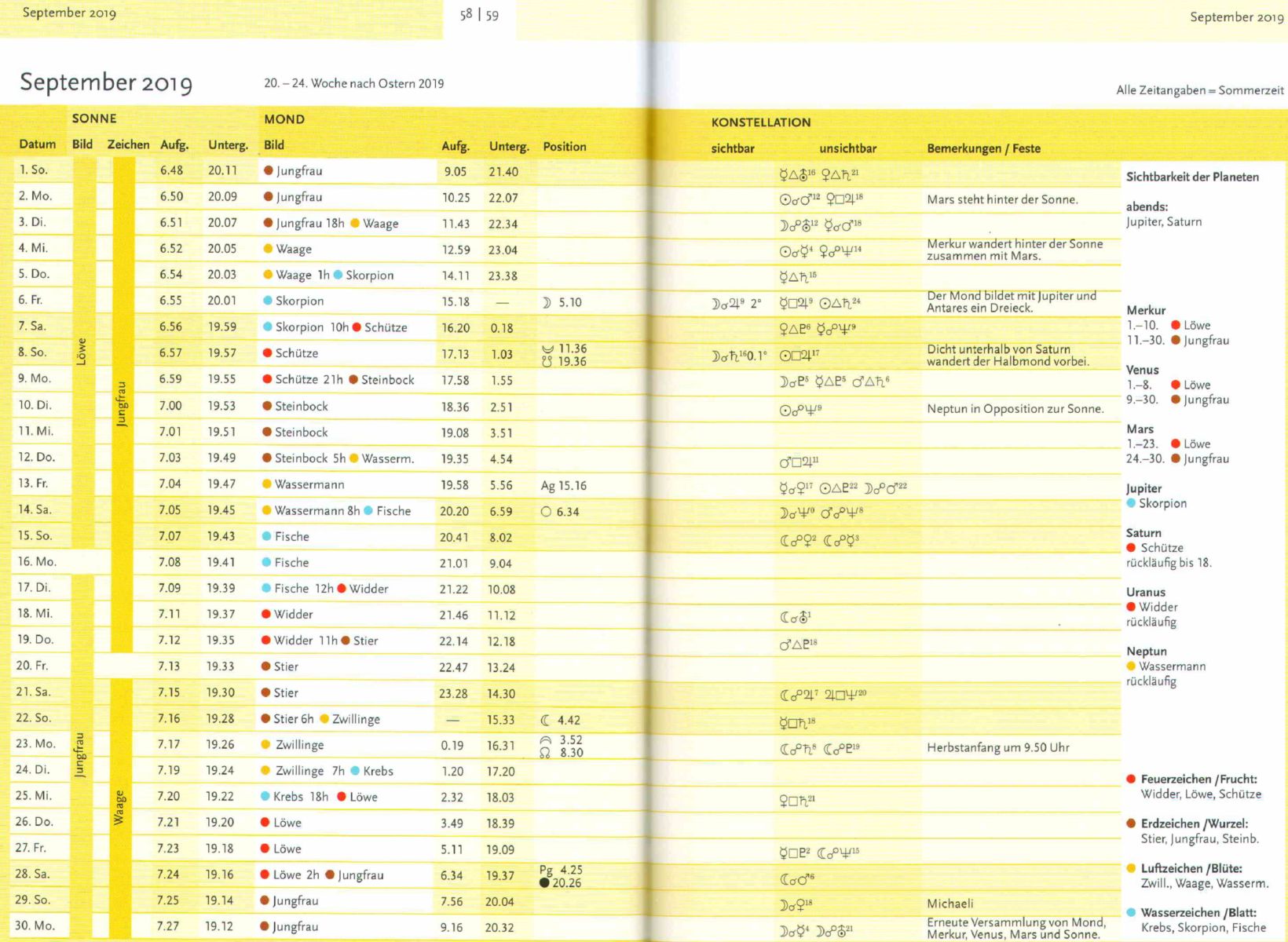Select the '16. Mo.' date cell
The height and width of the screenshot is (942, 1288).
37,562
